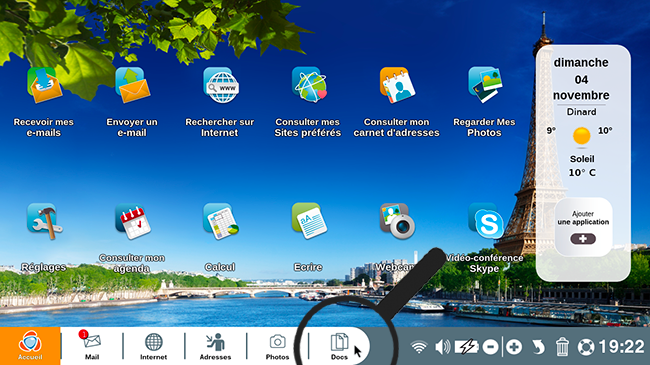Launch Envoyer un e-mail app

(132, 85)
